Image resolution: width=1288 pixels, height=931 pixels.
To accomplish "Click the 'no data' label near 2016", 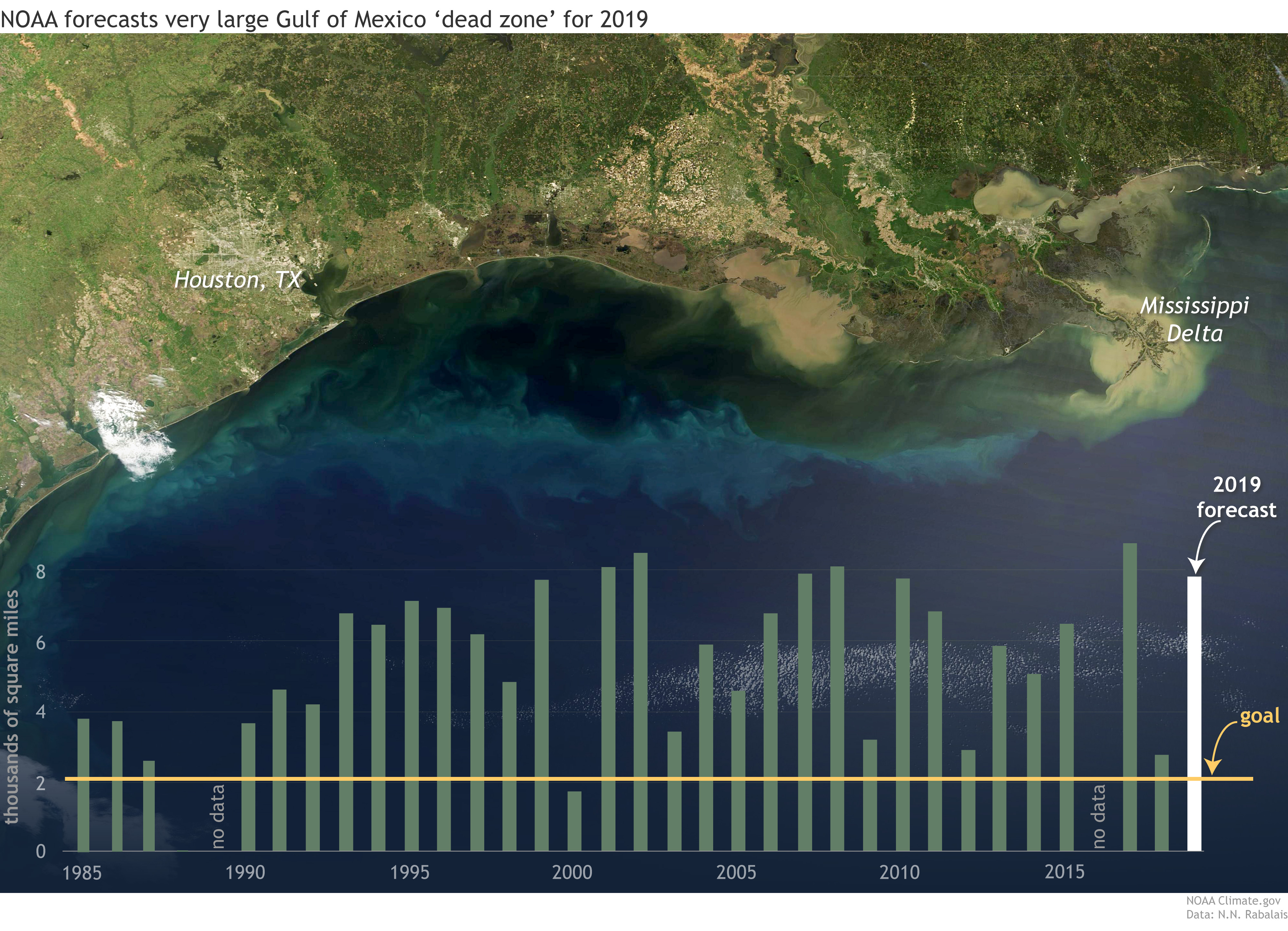I will tap(1099, 816).
